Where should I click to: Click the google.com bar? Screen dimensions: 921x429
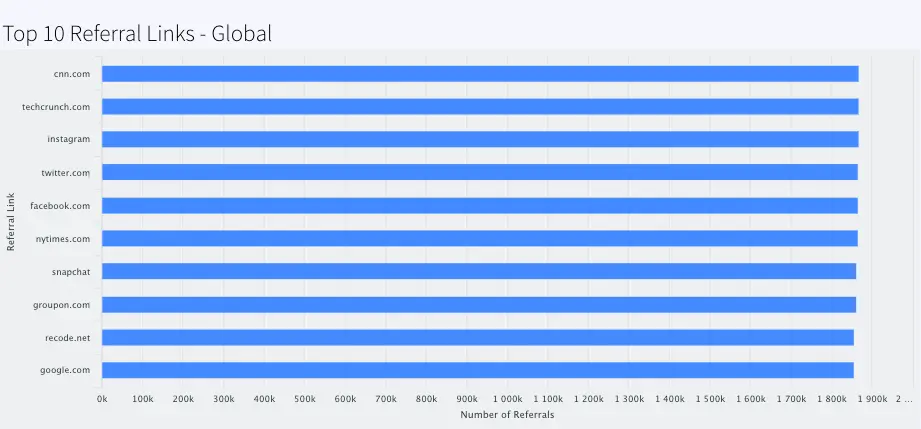point(478,370)
